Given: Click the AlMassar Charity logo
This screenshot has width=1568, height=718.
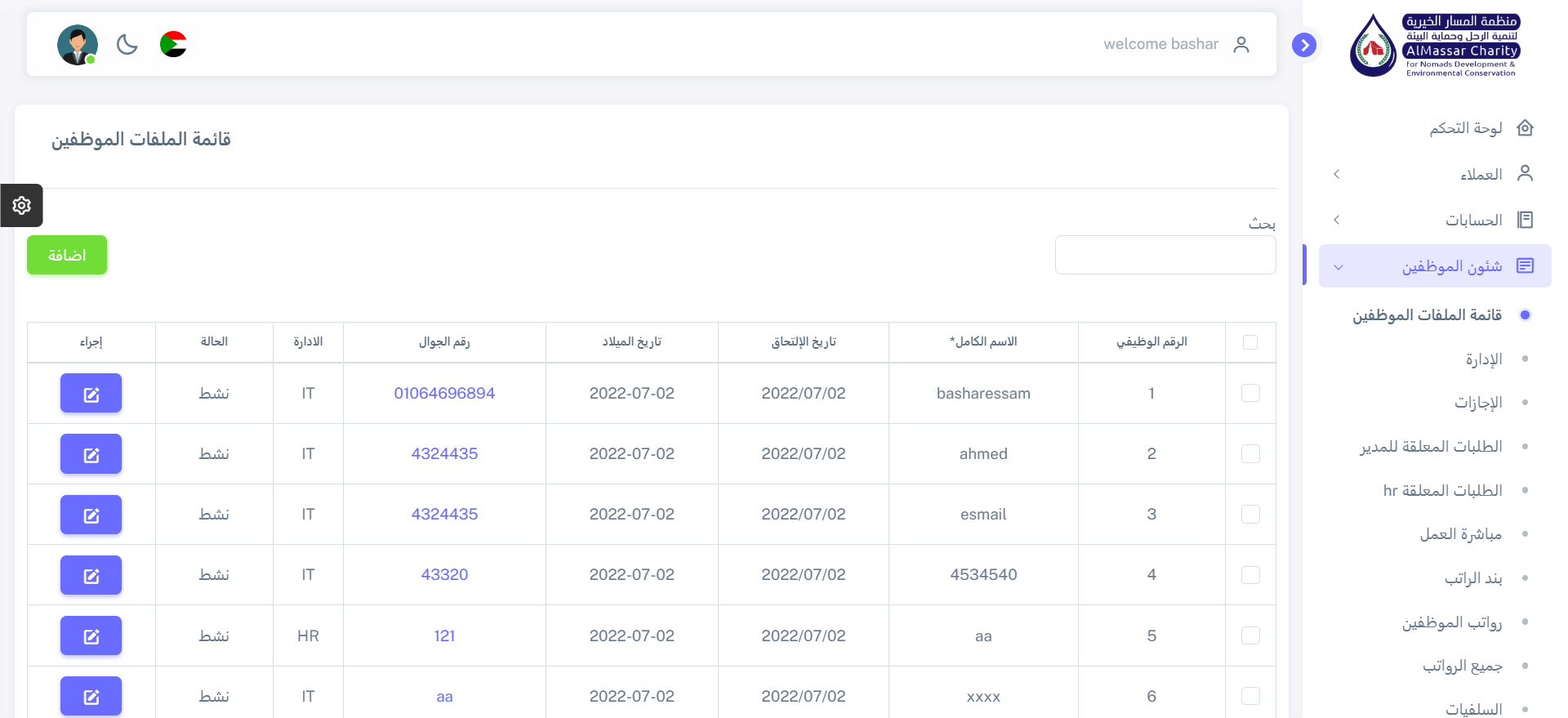Looking at the screenshot, I should tap(1435, 46).
